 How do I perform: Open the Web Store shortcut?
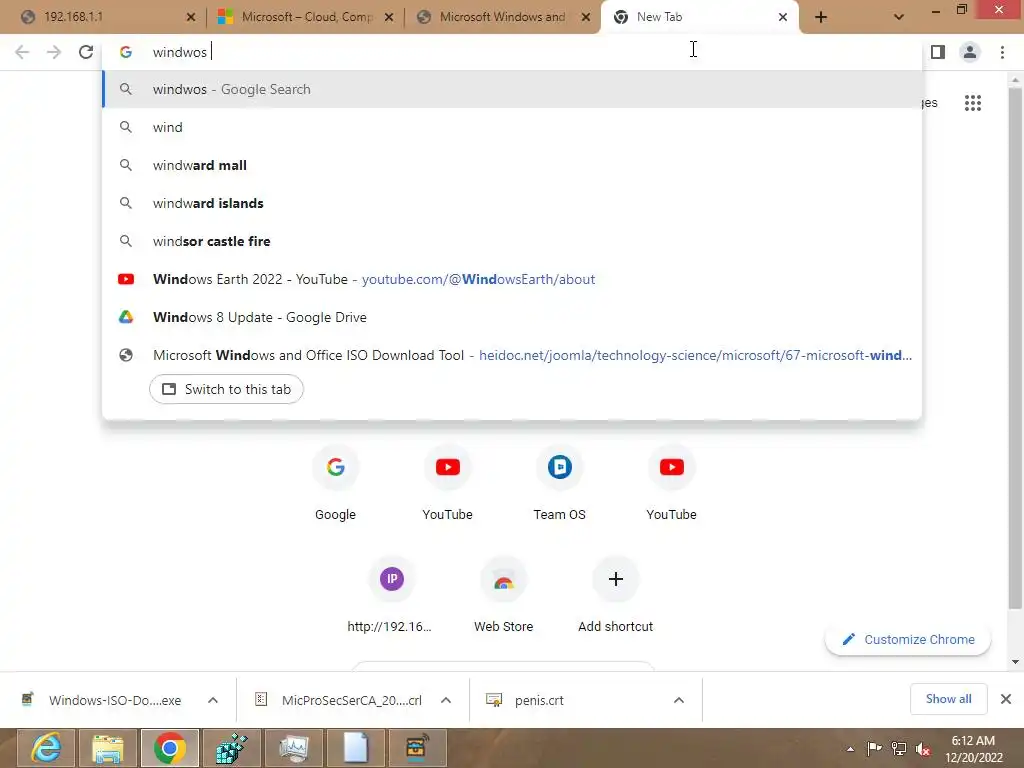pyautogui.click(x=504, y=595)
